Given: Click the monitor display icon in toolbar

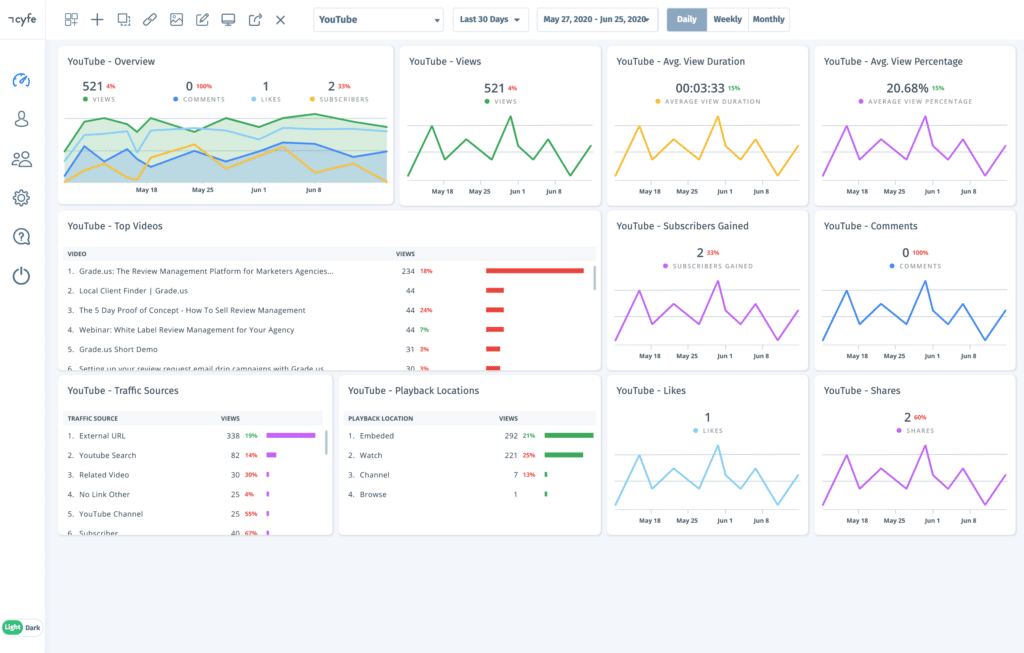Looking at the screenshot, I should click(x=228, y=20).
